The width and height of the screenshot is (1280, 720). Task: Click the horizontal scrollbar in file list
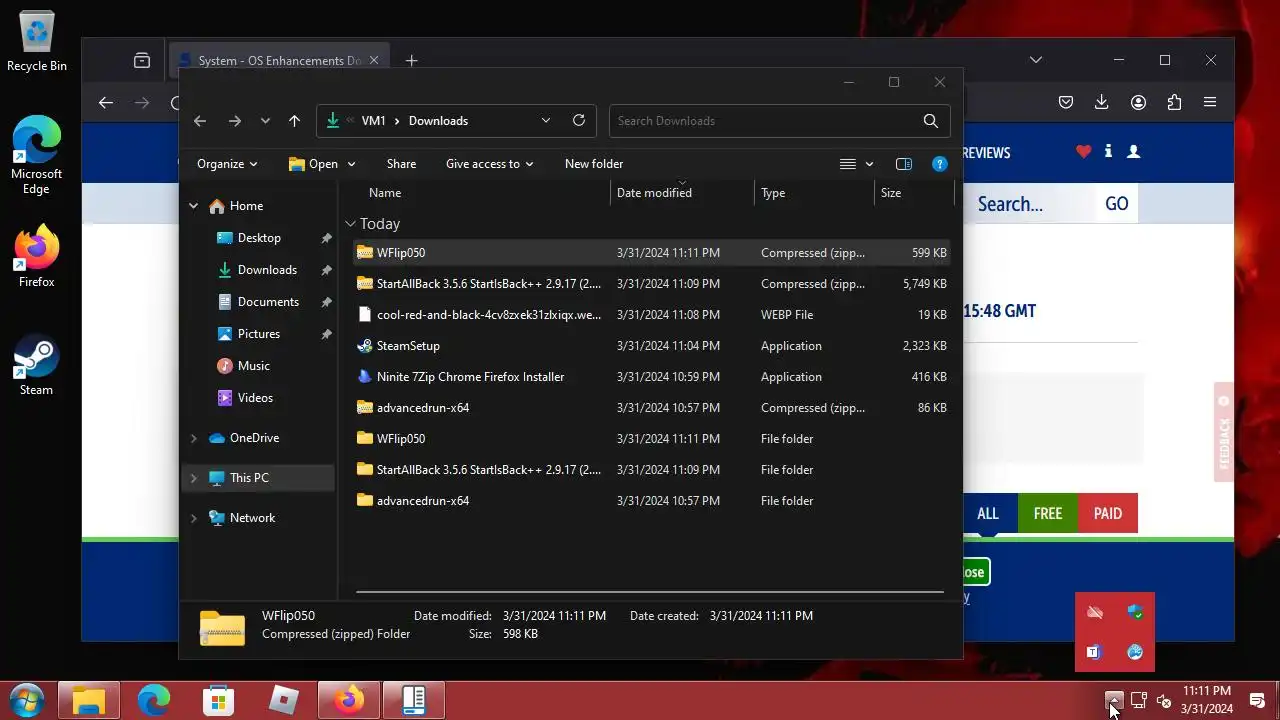[x=650, y=592]
